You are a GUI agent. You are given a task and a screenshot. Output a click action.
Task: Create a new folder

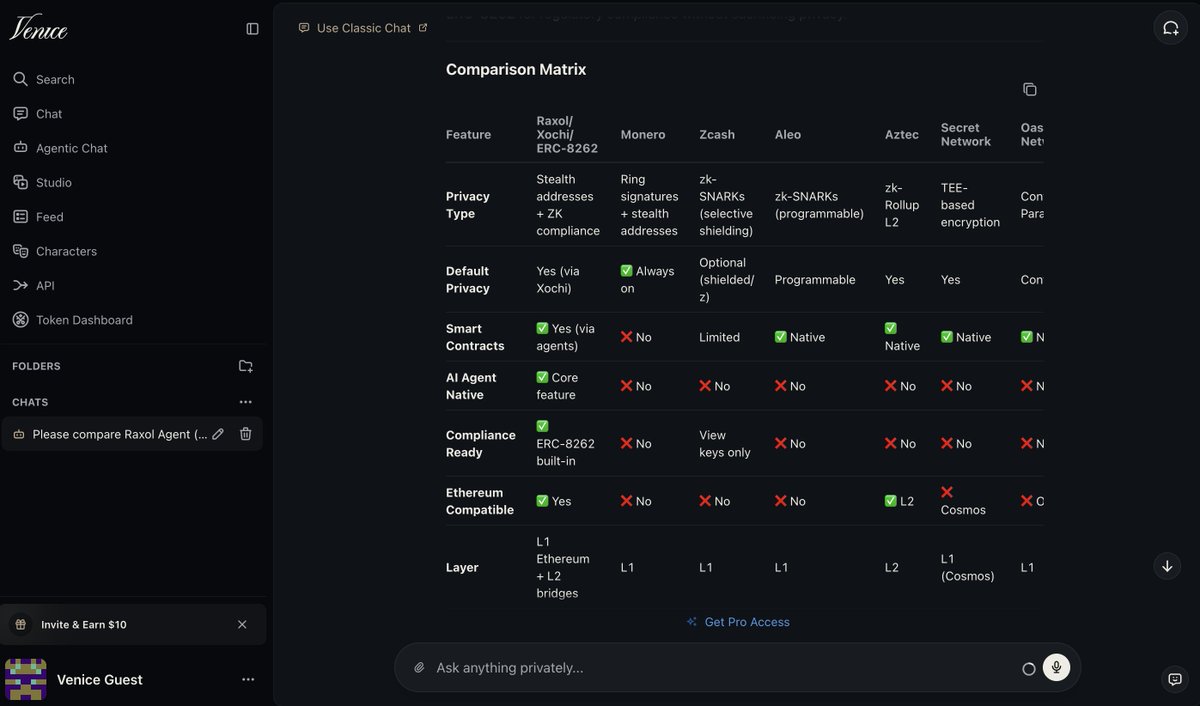[246, 366]
